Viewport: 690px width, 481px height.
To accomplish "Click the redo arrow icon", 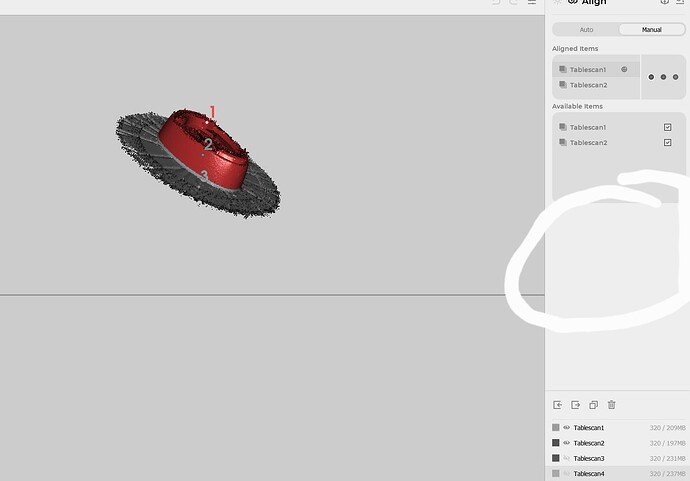I will point(514,3).
